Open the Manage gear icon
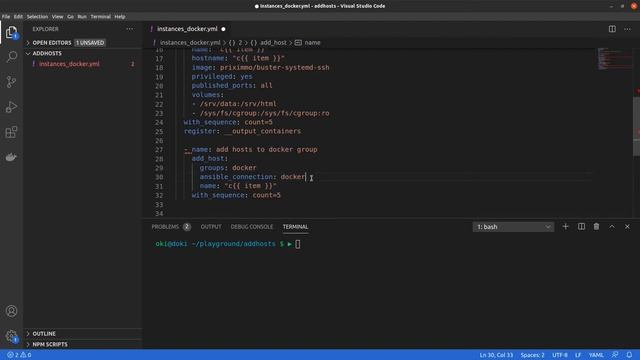Screen dimensions: 640x360 coord(11,336)
